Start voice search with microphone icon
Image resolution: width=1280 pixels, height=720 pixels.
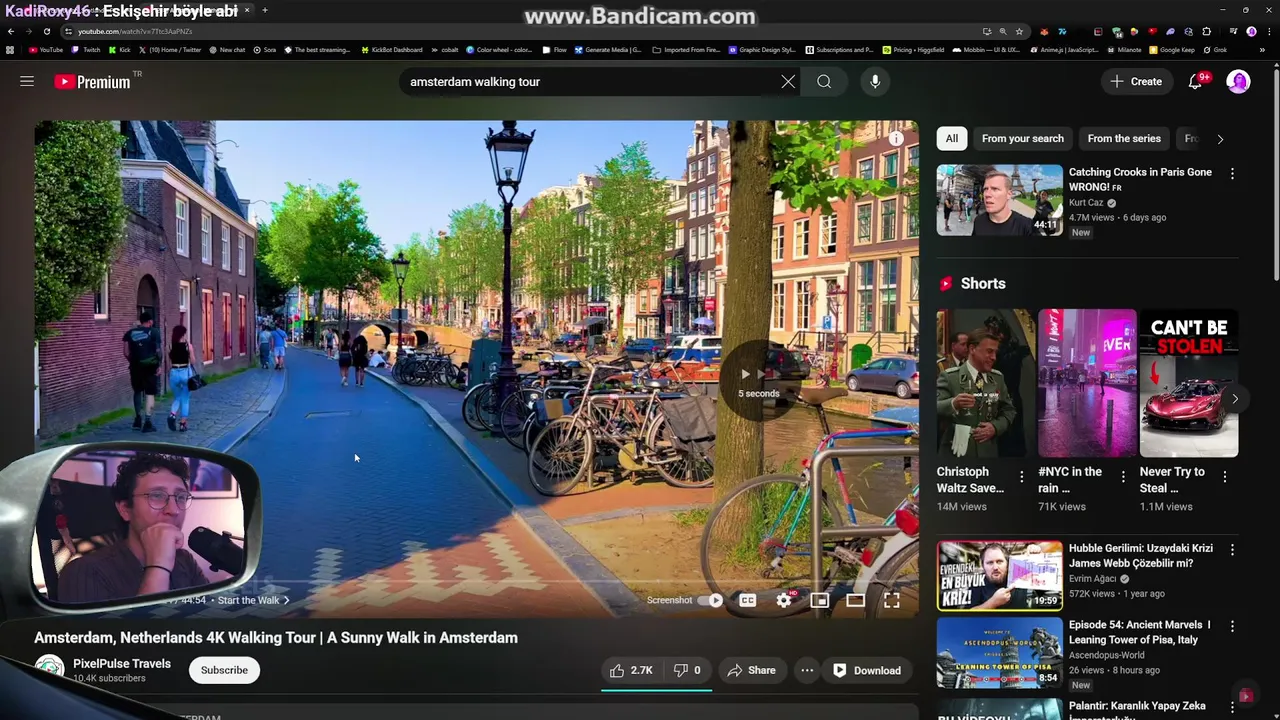pos(875,82)
